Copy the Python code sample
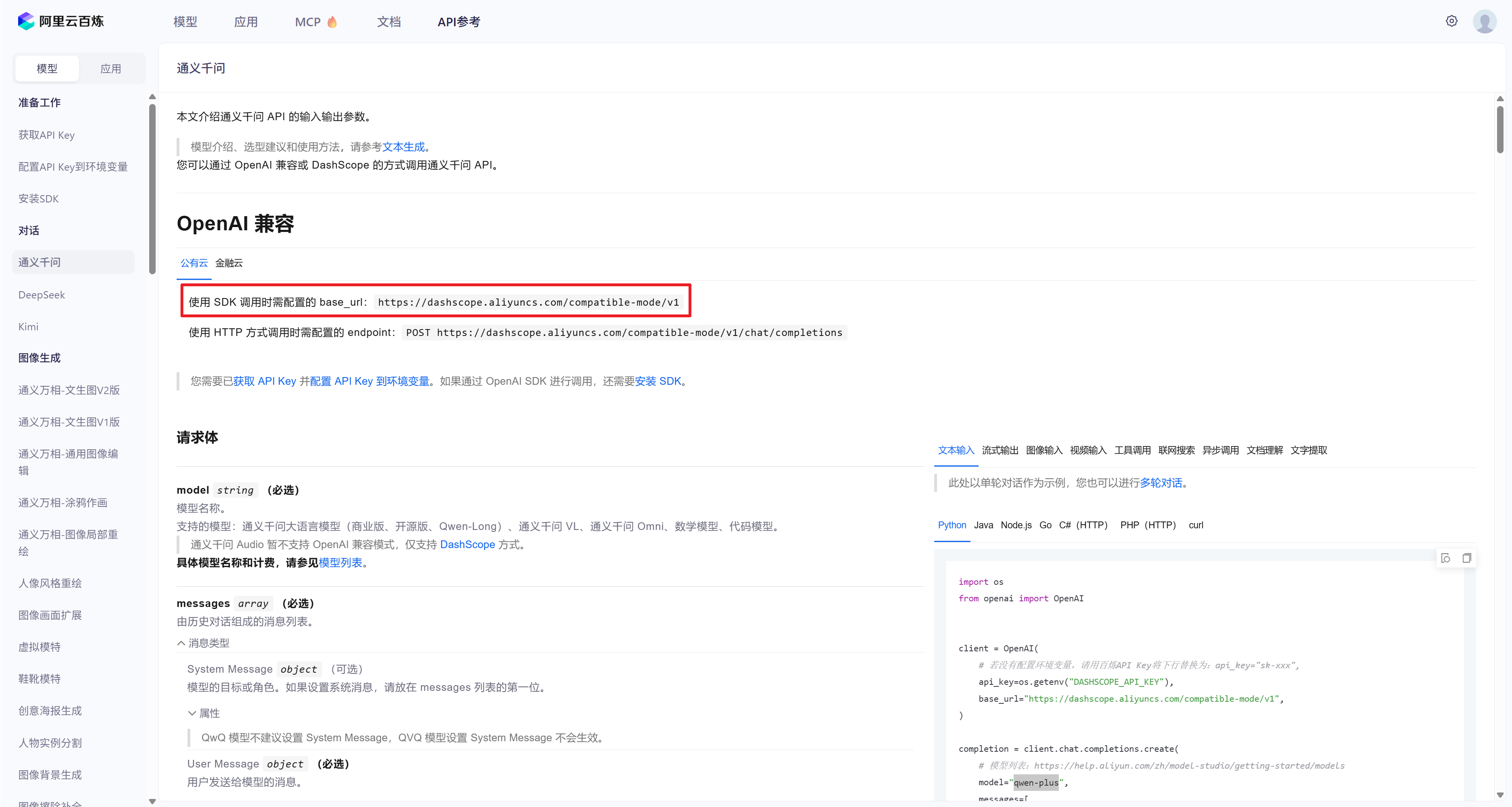 click(1466, 558)
